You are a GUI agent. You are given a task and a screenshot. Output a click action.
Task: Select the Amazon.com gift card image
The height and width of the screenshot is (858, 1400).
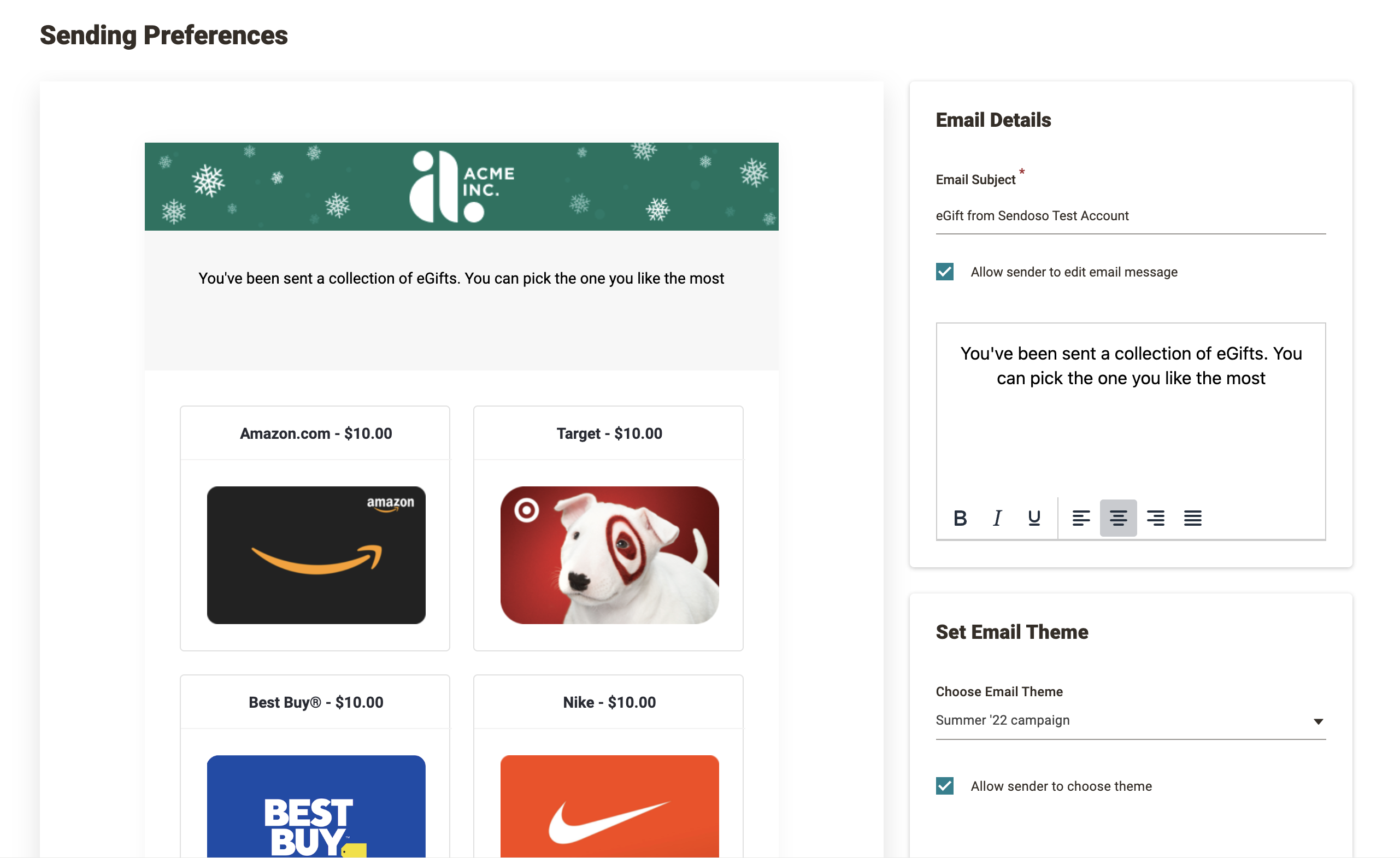tap(316, 555)
